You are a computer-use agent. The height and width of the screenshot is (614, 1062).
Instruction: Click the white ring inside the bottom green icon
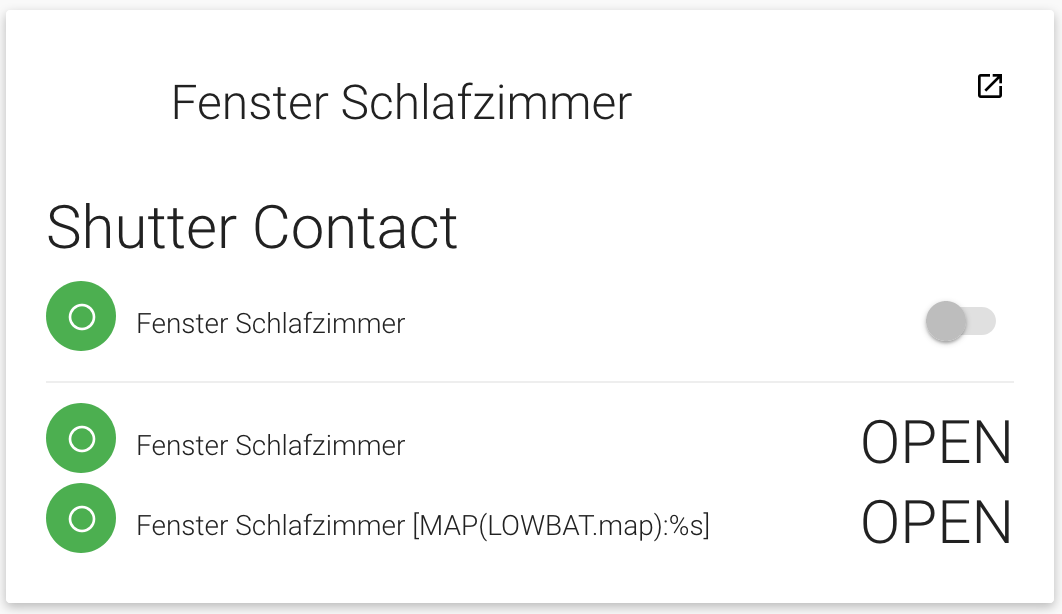[x=81, y=518]
